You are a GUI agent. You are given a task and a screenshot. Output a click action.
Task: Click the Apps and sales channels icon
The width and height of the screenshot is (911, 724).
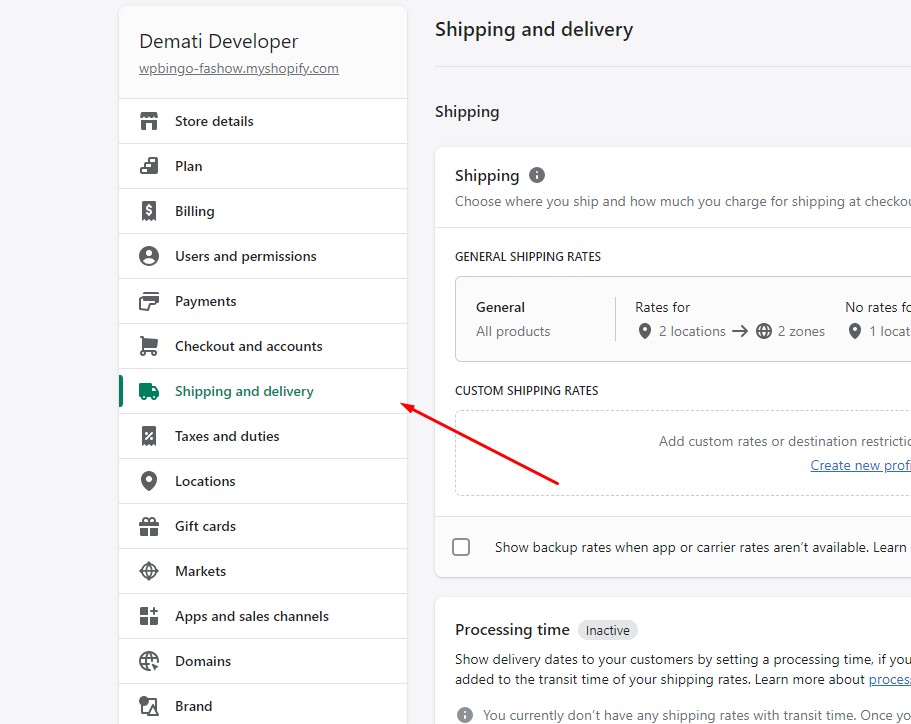click(x=149, y=616)
